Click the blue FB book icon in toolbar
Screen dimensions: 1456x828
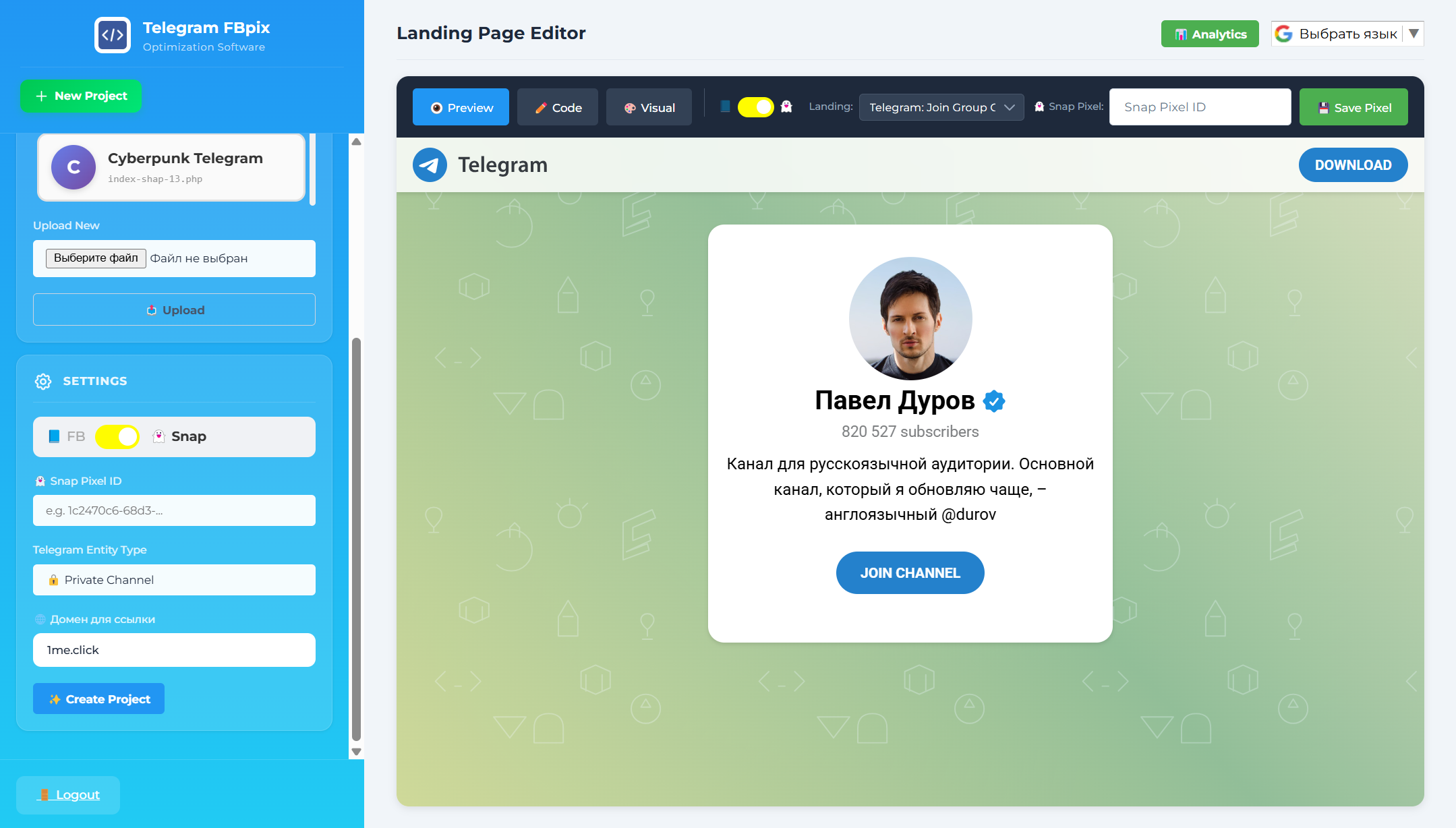725,107
